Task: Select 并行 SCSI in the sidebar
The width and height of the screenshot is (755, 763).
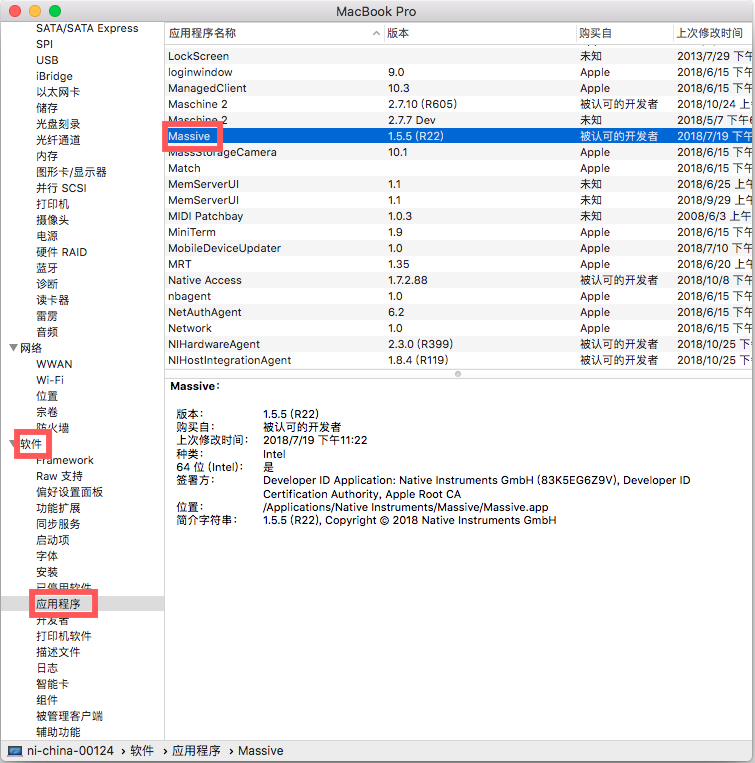Action: 61,188
